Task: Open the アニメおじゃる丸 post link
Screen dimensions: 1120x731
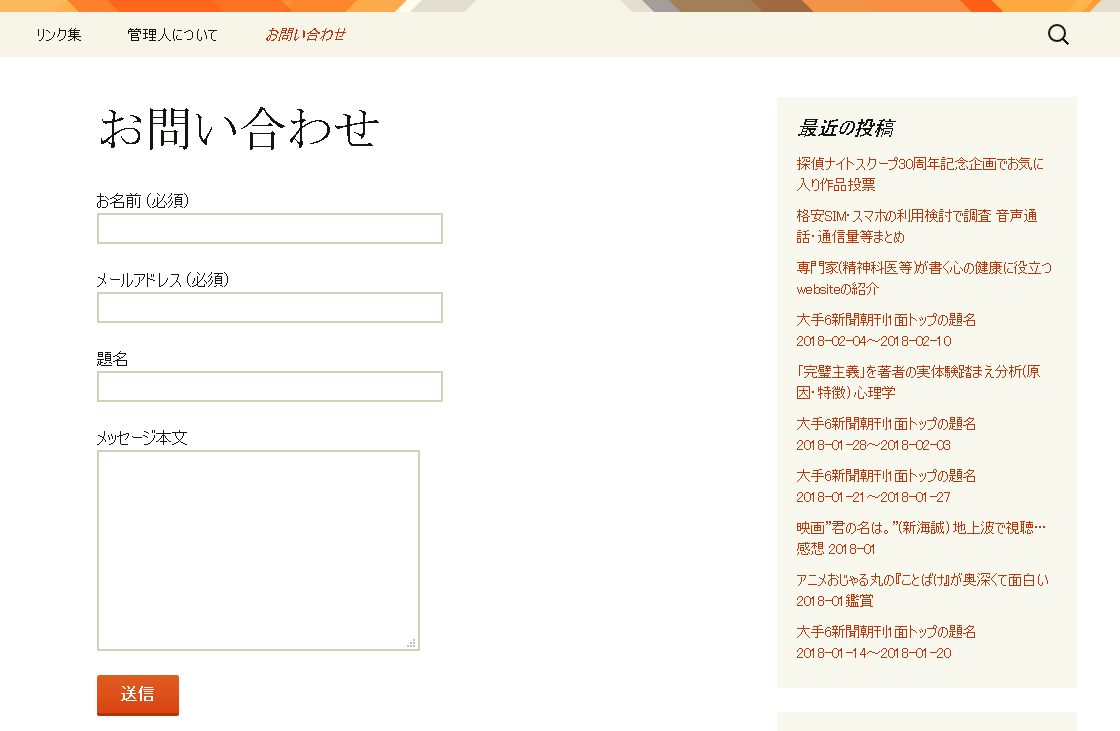Action: (922, 580)
